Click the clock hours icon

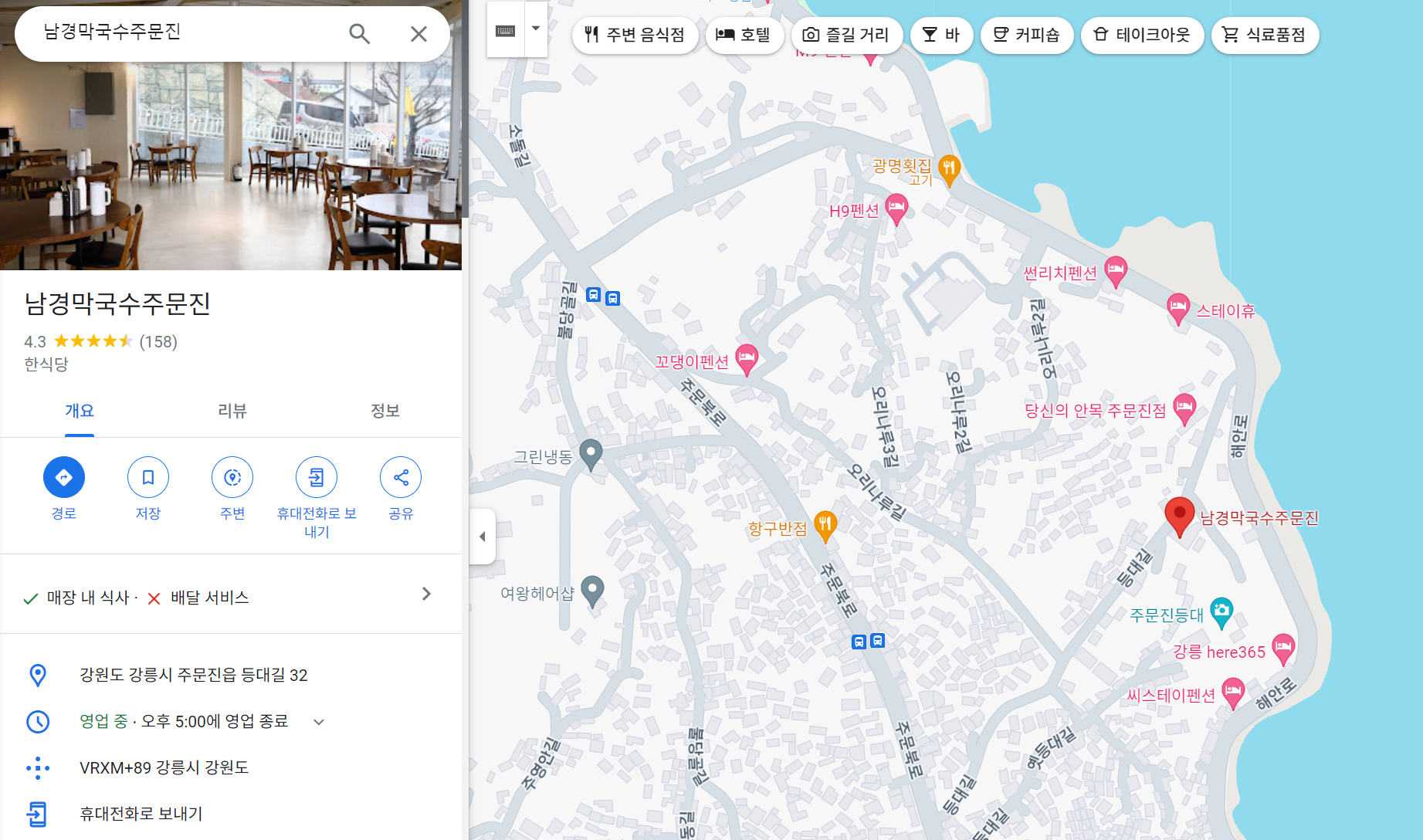(38, 722)
